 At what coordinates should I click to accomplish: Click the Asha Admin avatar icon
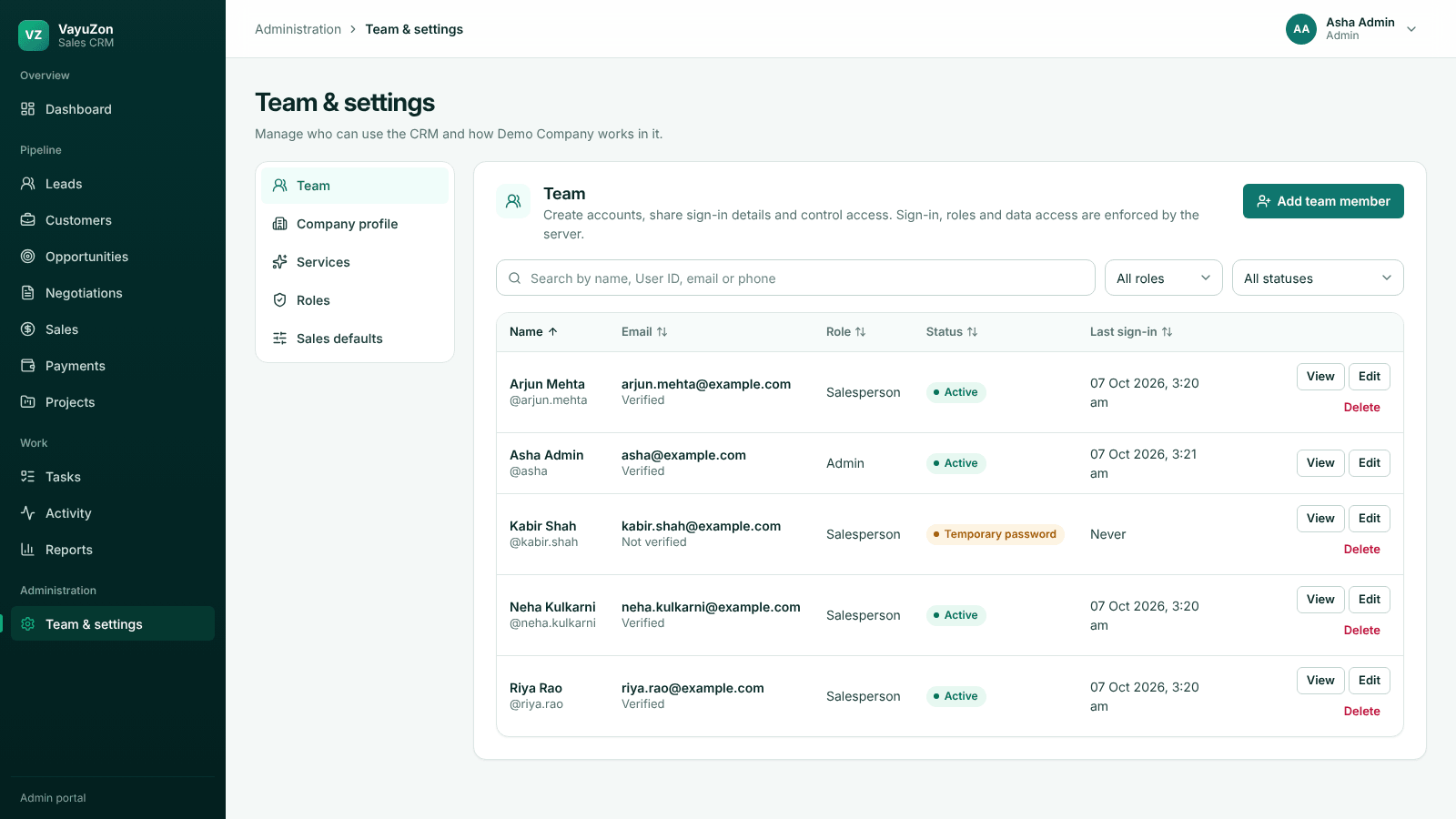pyautogui.click(x=1301, y=29)
